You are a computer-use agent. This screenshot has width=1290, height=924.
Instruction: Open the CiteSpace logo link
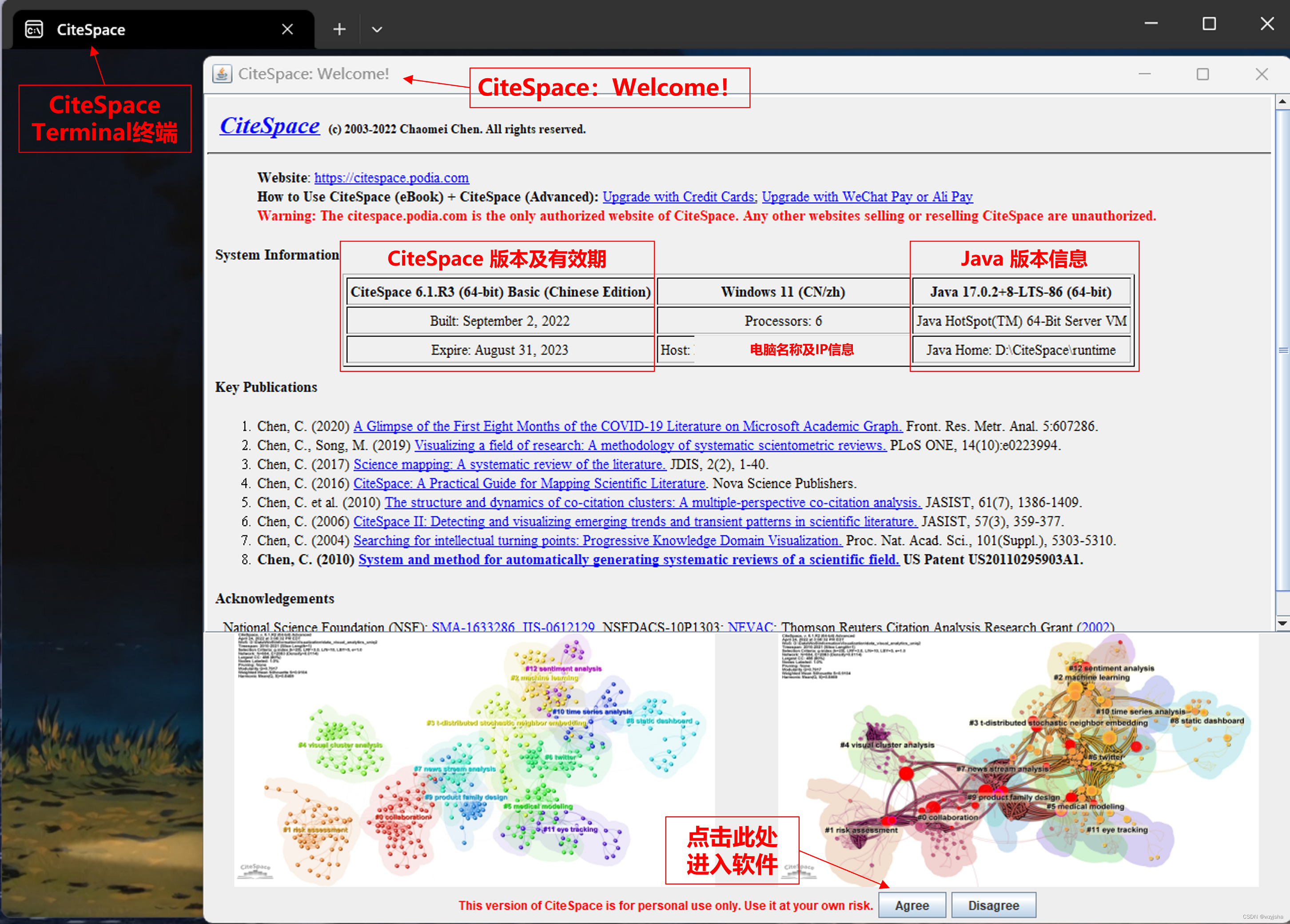click(x=270, y=126)
